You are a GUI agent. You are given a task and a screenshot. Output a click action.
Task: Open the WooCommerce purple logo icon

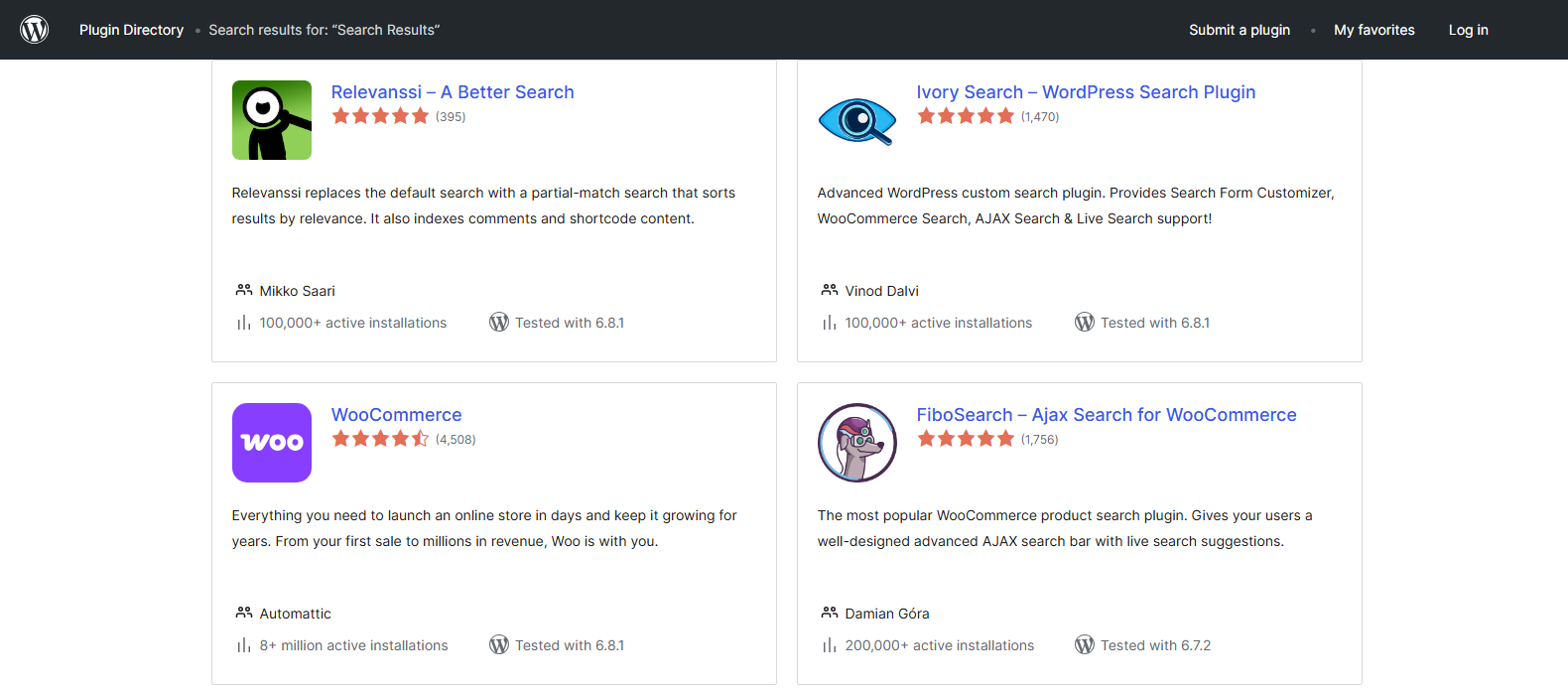point(272,443)
